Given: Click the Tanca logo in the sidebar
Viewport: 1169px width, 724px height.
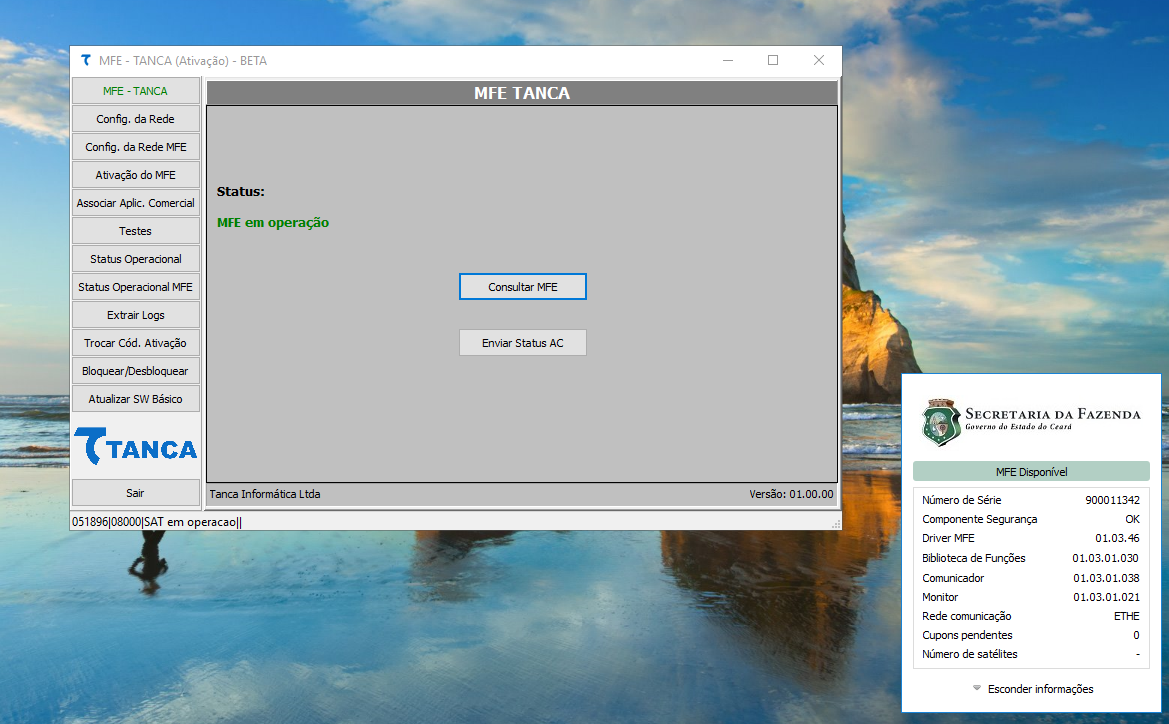Looking at the screenshot, I should (x=136, y=447).
